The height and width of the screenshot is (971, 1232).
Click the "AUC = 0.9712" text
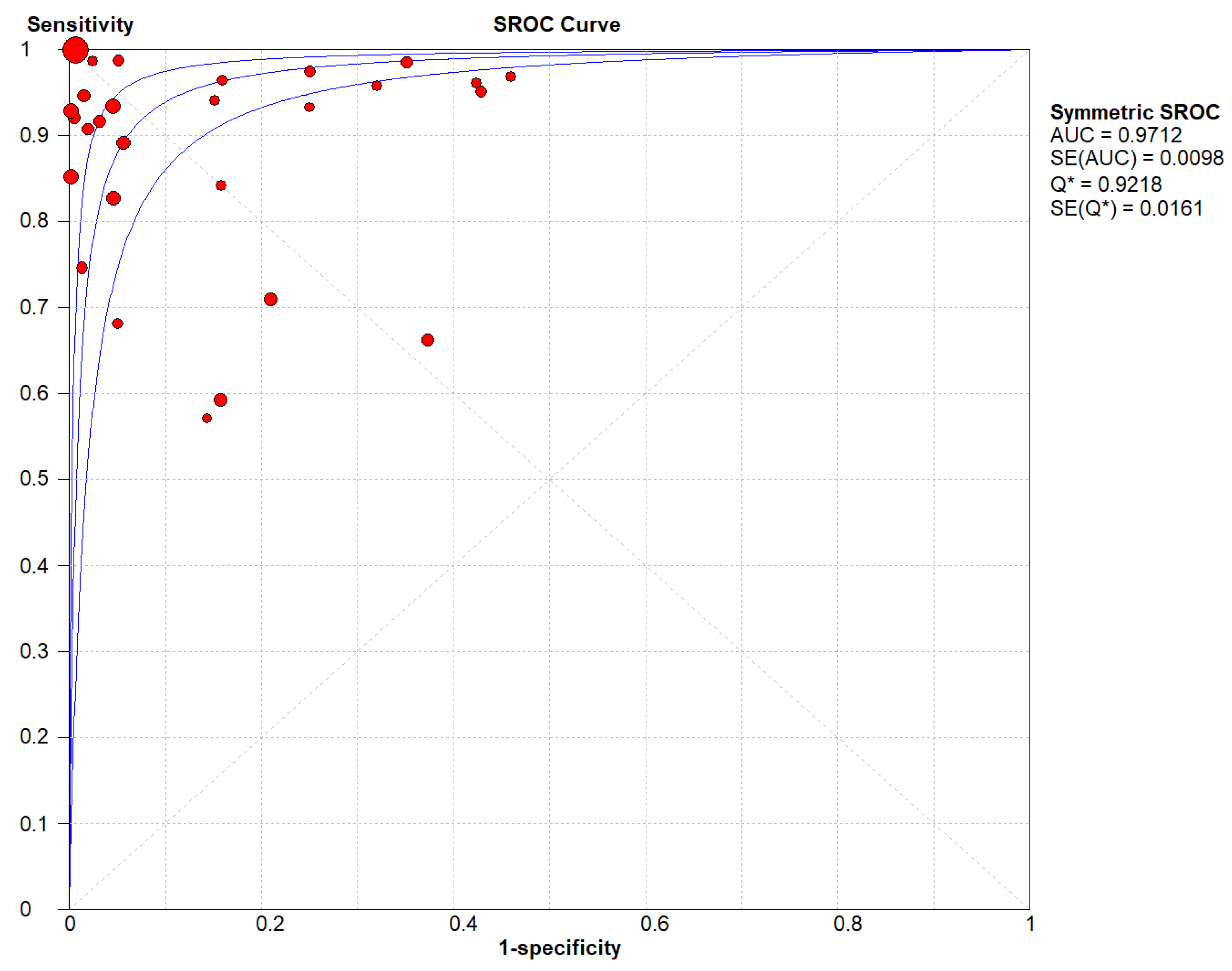click(1116, 135)
